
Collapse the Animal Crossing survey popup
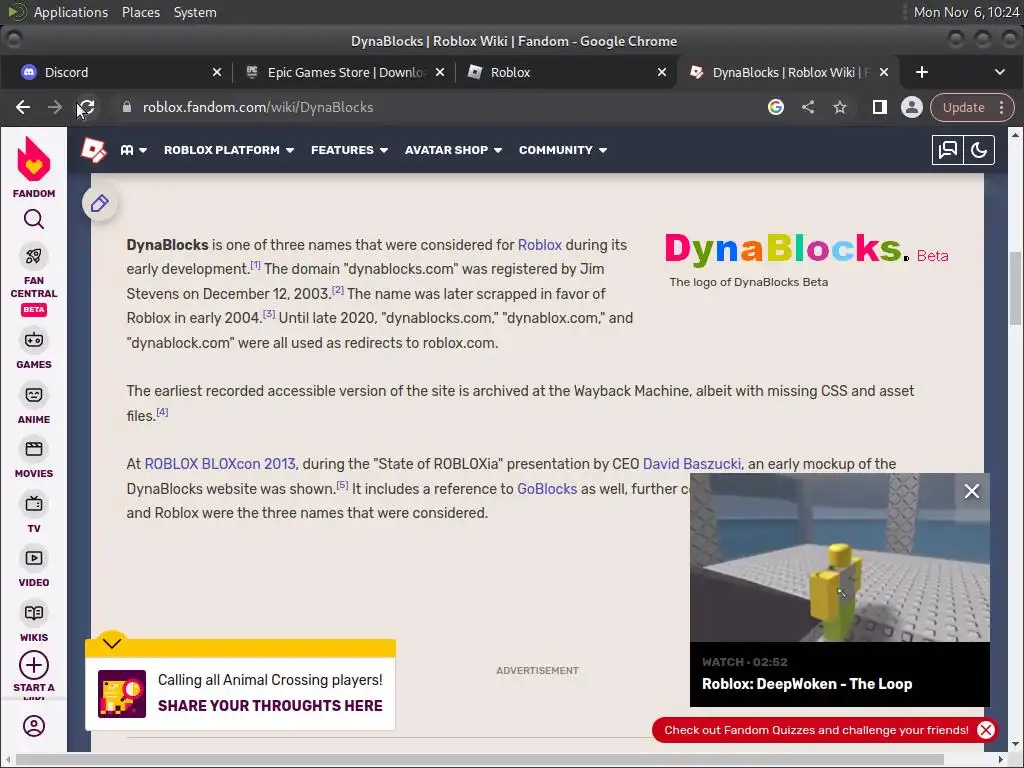[112, 643]
